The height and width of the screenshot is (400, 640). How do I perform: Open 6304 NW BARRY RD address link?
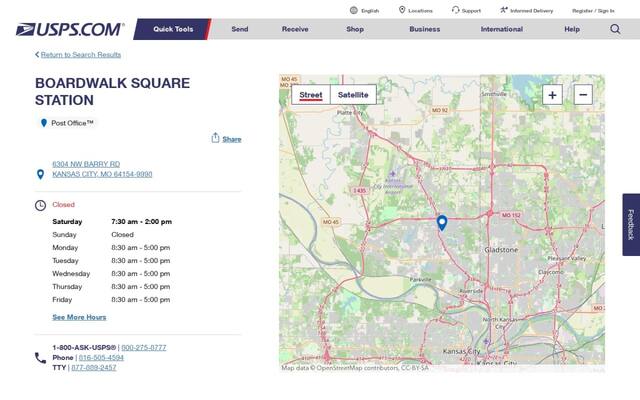[x=86, y=164]
